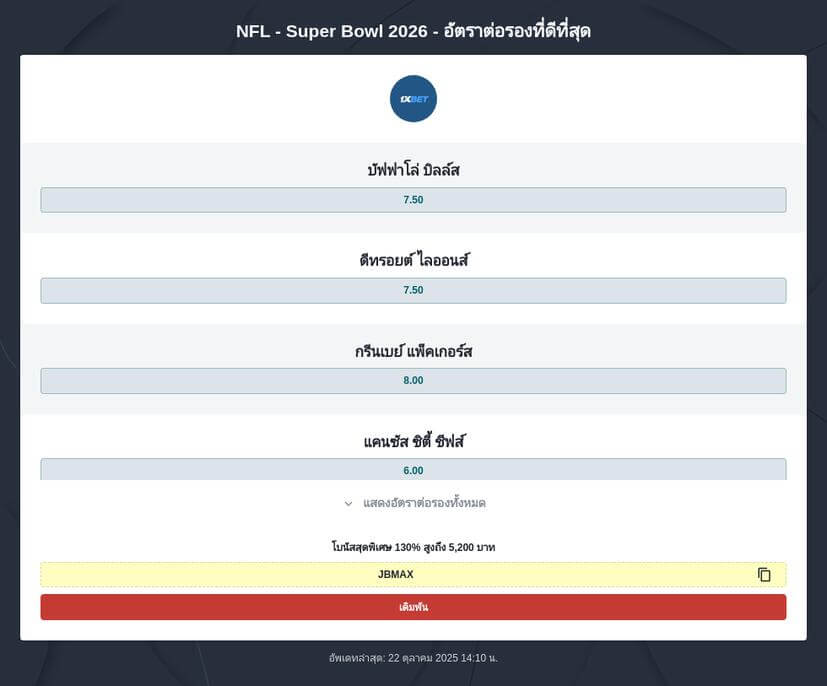
Task: Click the บัฟฟาโล่ บิลล์ส team name
Action: (413, 170)
